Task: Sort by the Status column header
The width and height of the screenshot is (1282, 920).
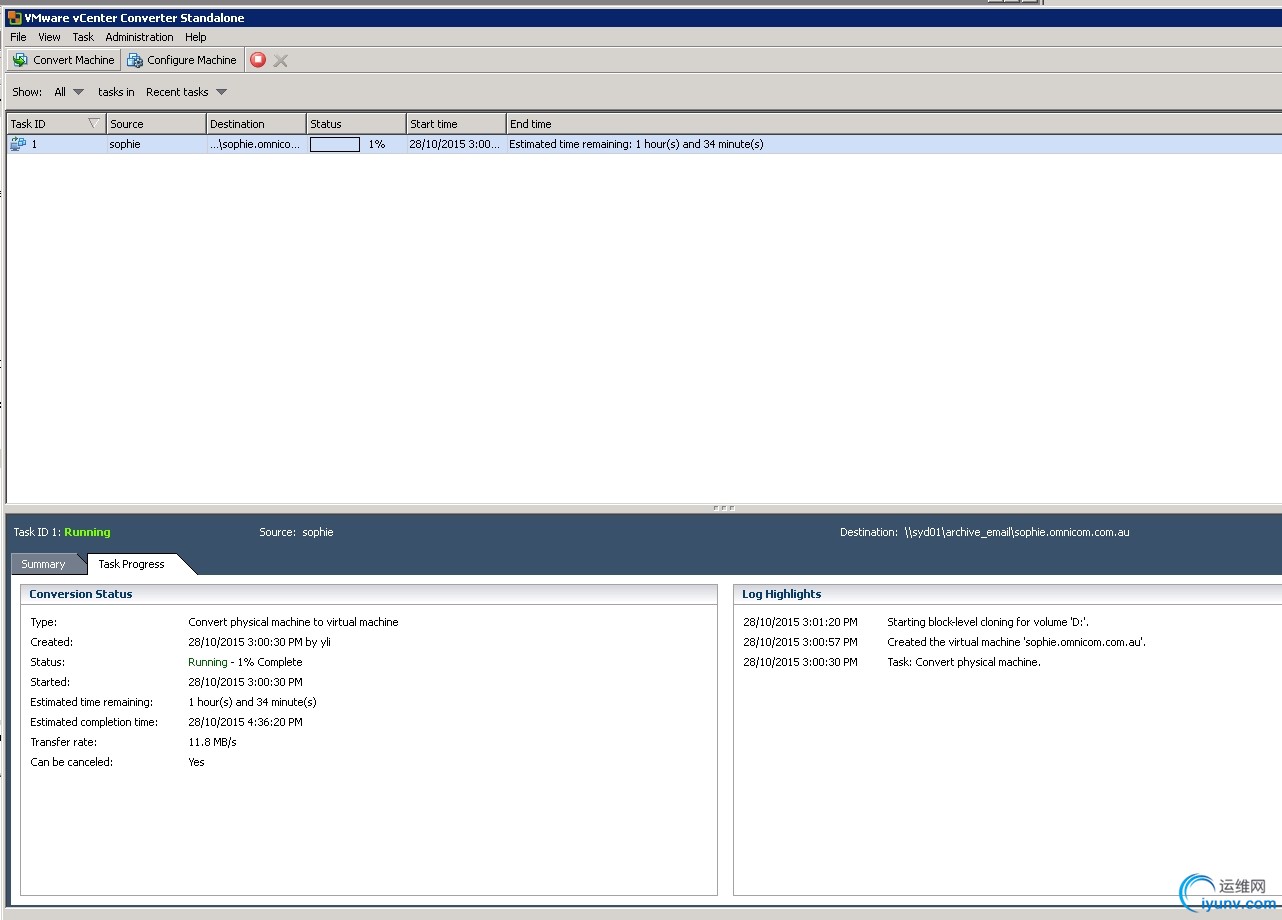Action: (356, 124)
